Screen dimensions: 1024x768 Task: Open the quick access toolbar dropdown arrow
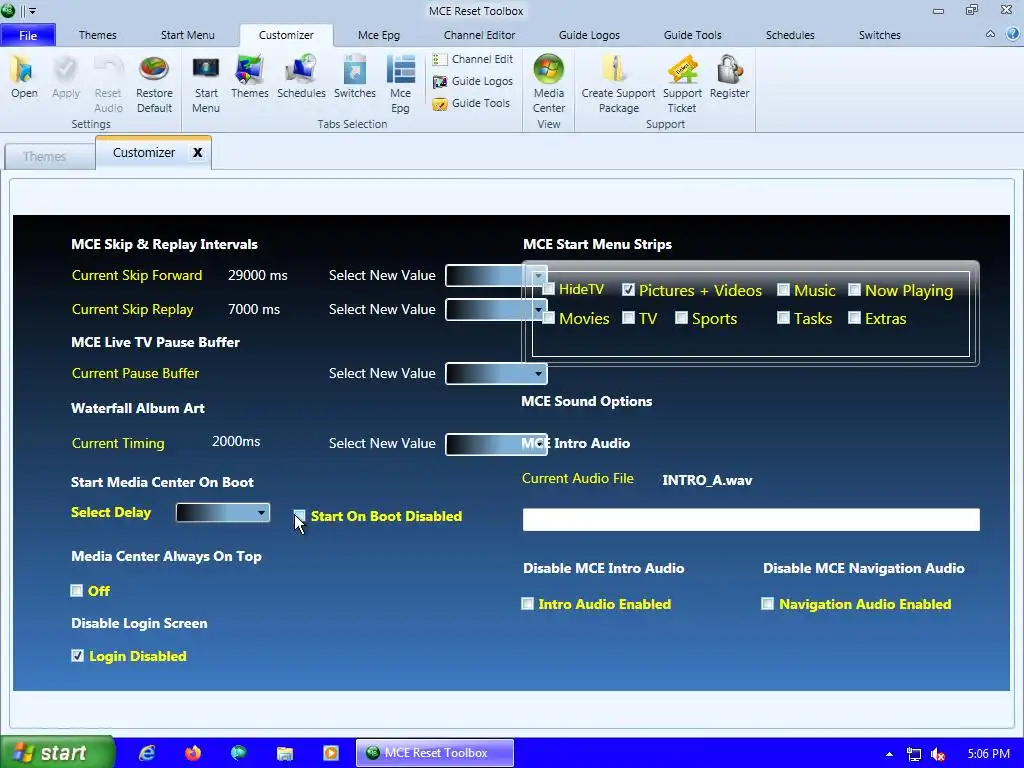point(32,11)
